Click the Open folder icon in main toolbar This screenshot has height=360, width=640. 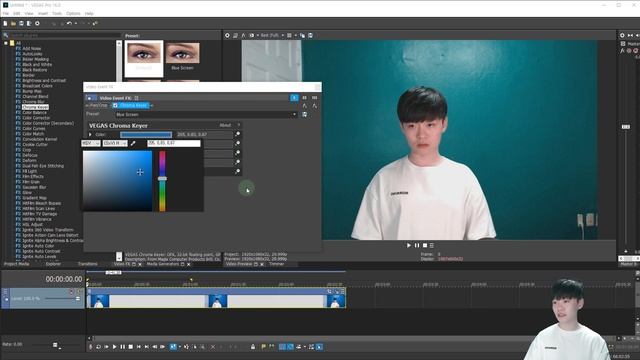(x=13, y=24)
